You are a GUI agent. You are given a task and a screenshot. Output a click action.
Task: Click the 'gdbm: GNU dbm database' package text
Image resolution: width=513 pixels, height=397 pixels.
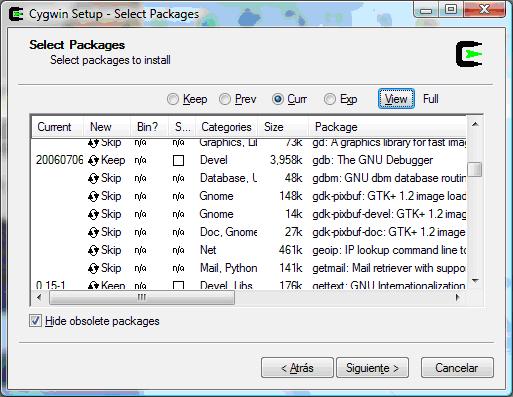[389, 178]
